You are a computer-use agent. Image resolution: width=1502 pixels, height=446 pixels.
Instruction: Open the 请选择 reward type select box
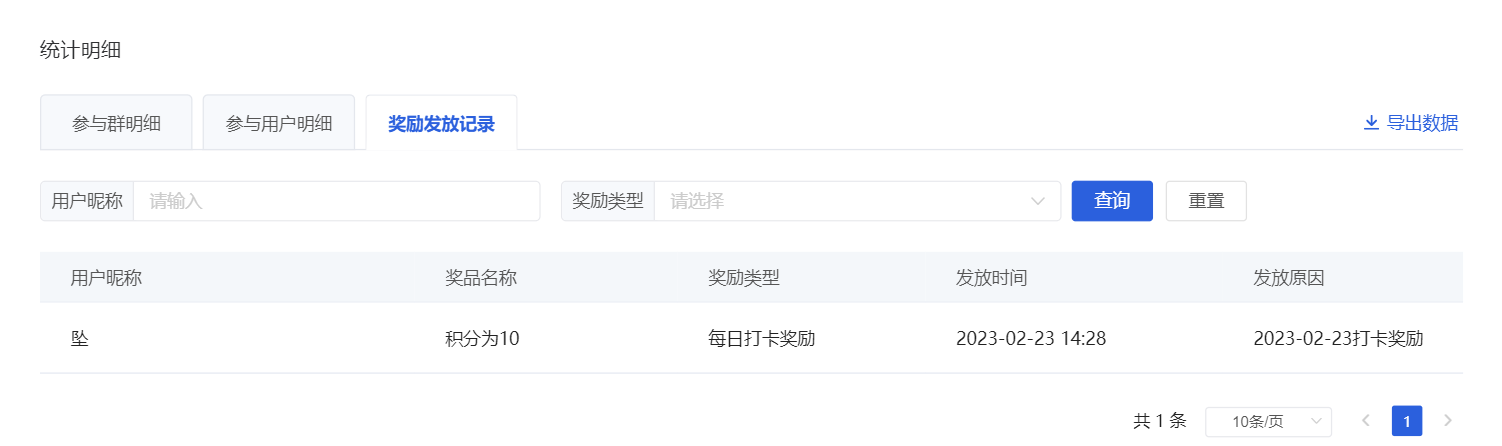(x=857, y=201)
